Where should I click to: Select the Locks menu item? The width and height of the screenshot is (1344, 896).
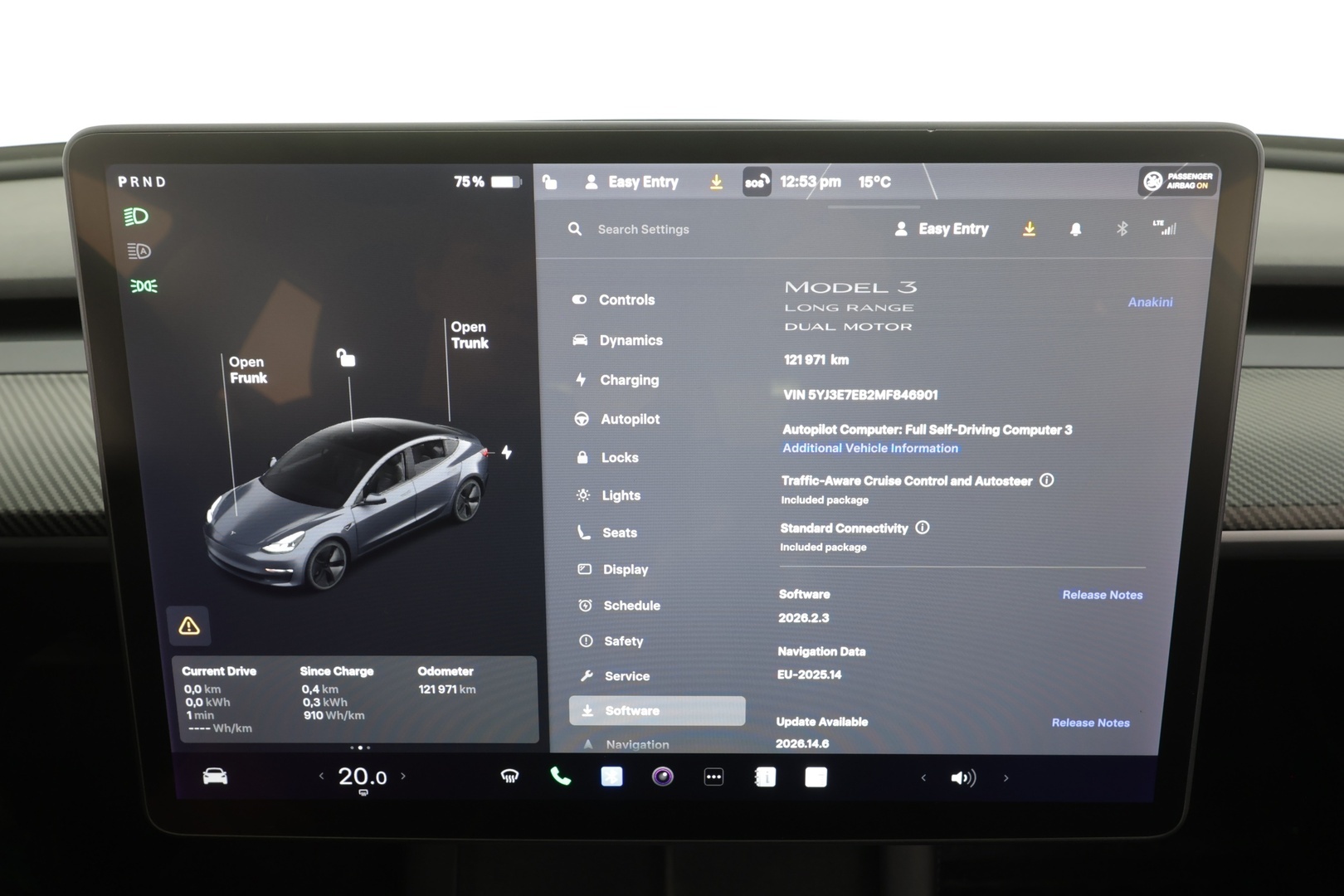[x=608, y=457]
